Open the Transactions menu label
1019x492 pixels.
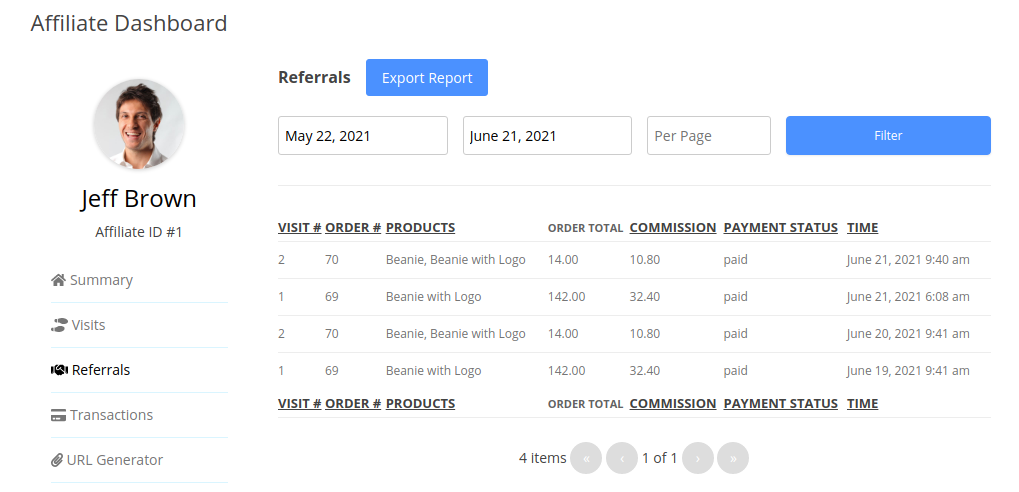coord(111,415)
